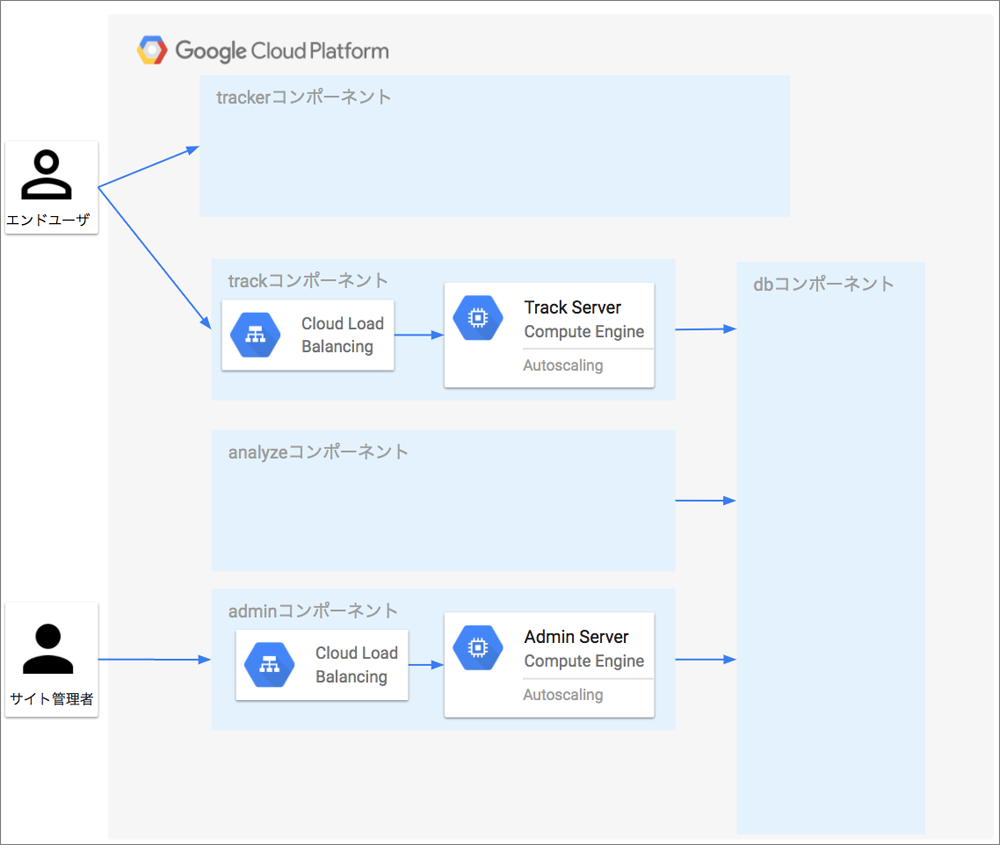
Task: Click Compute Engine icon for Track Server
Action: point(478,318)
